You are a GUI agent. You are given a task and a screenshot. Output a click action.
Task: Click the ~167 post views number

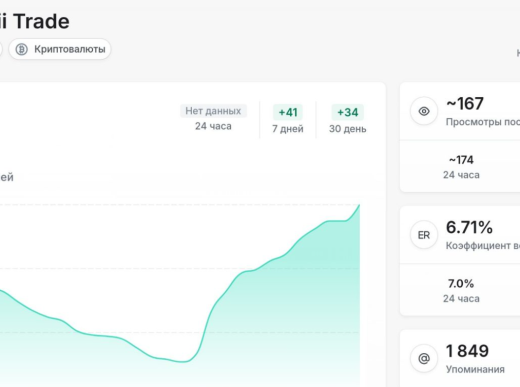point(465,103)
